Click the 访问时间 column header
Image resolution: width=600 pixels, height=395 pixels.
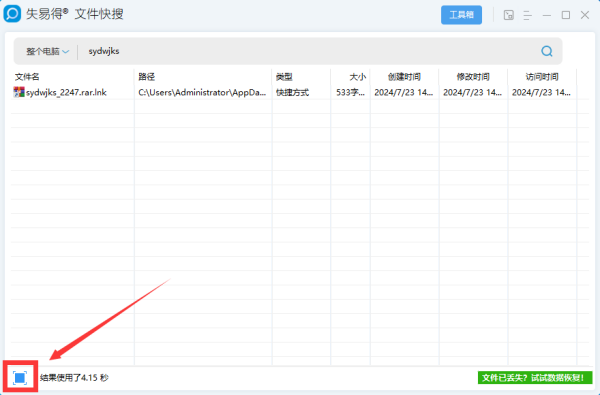click(x=542, y=77)
